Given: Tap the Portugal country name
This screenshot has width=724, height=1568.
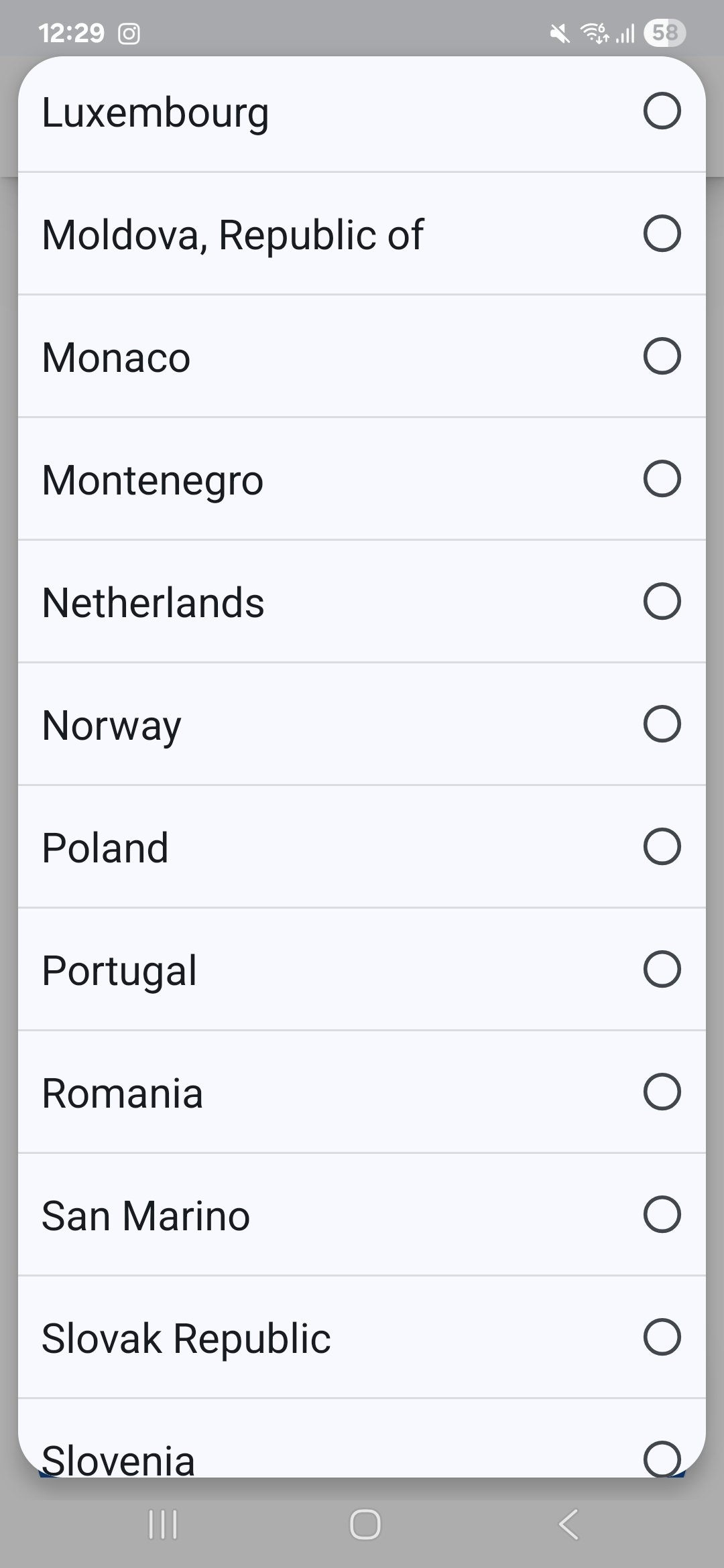Looking at the screenshot, I should pos(119,970).
